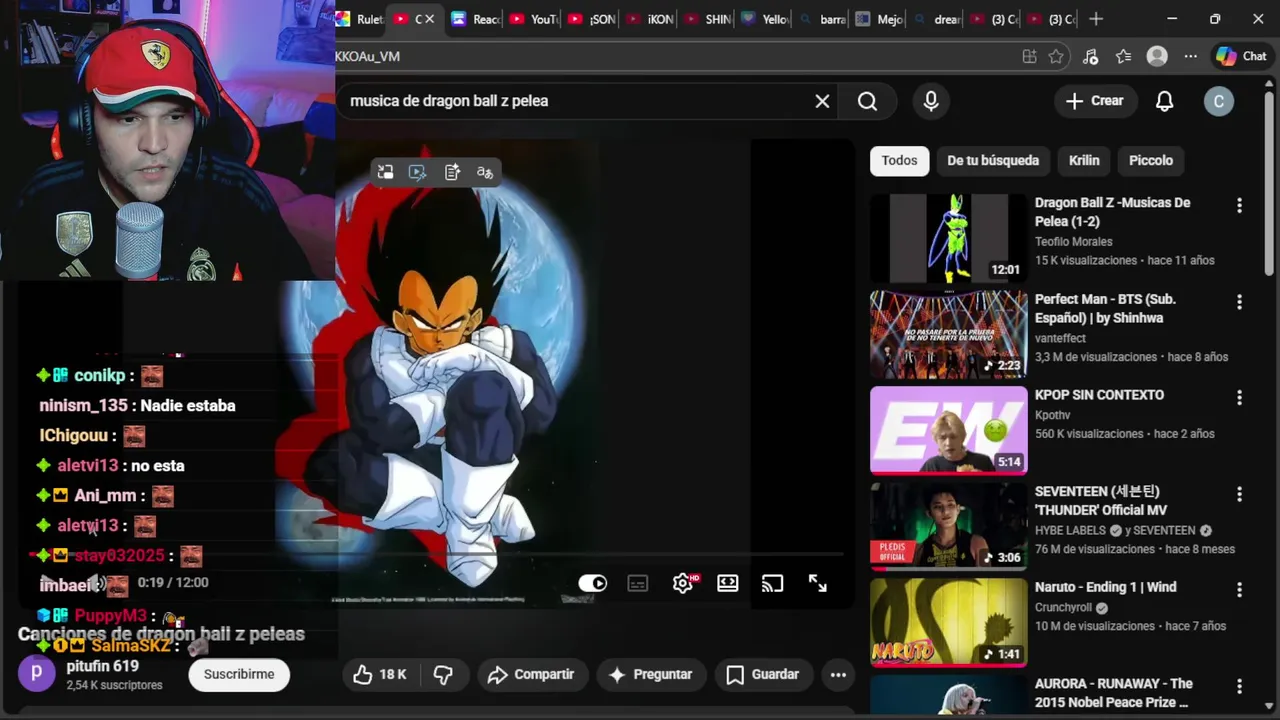Select the De tu búsqueda chip
The height and width of the screenshot is (720, 1280).
tap(993, 160)
